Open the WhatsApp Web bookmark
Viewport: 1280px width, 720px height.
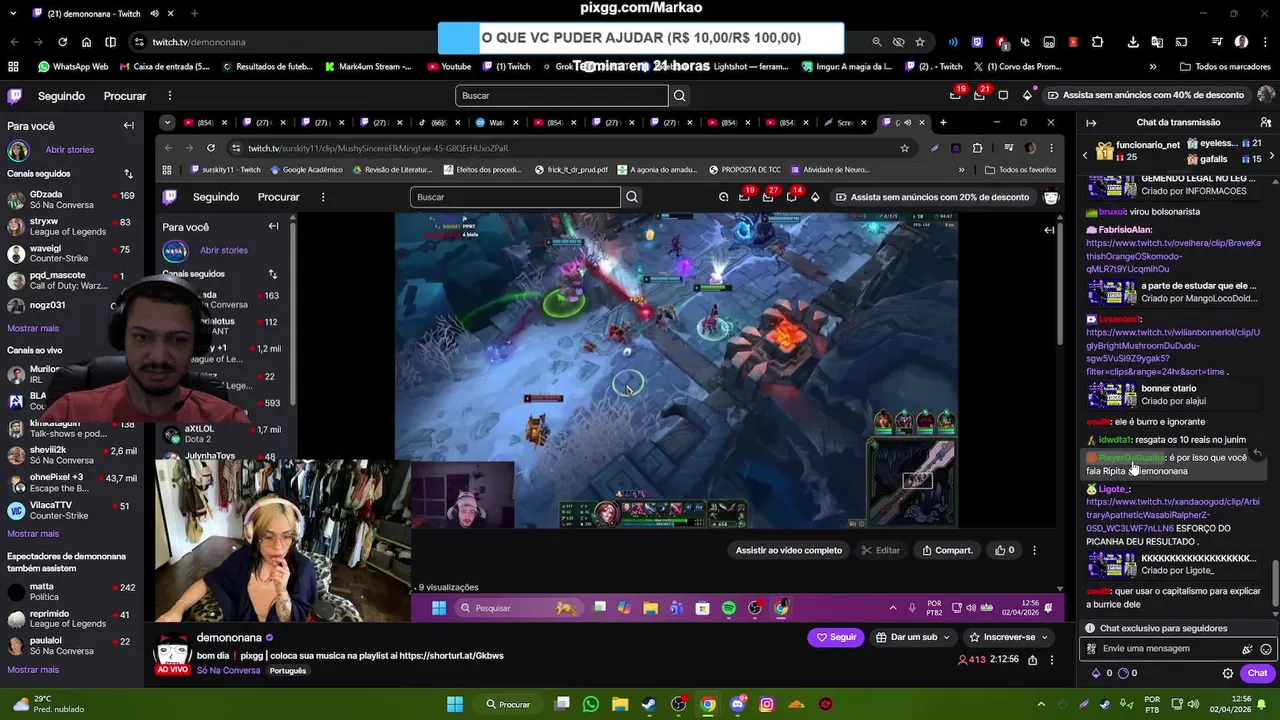pos(73,67)
